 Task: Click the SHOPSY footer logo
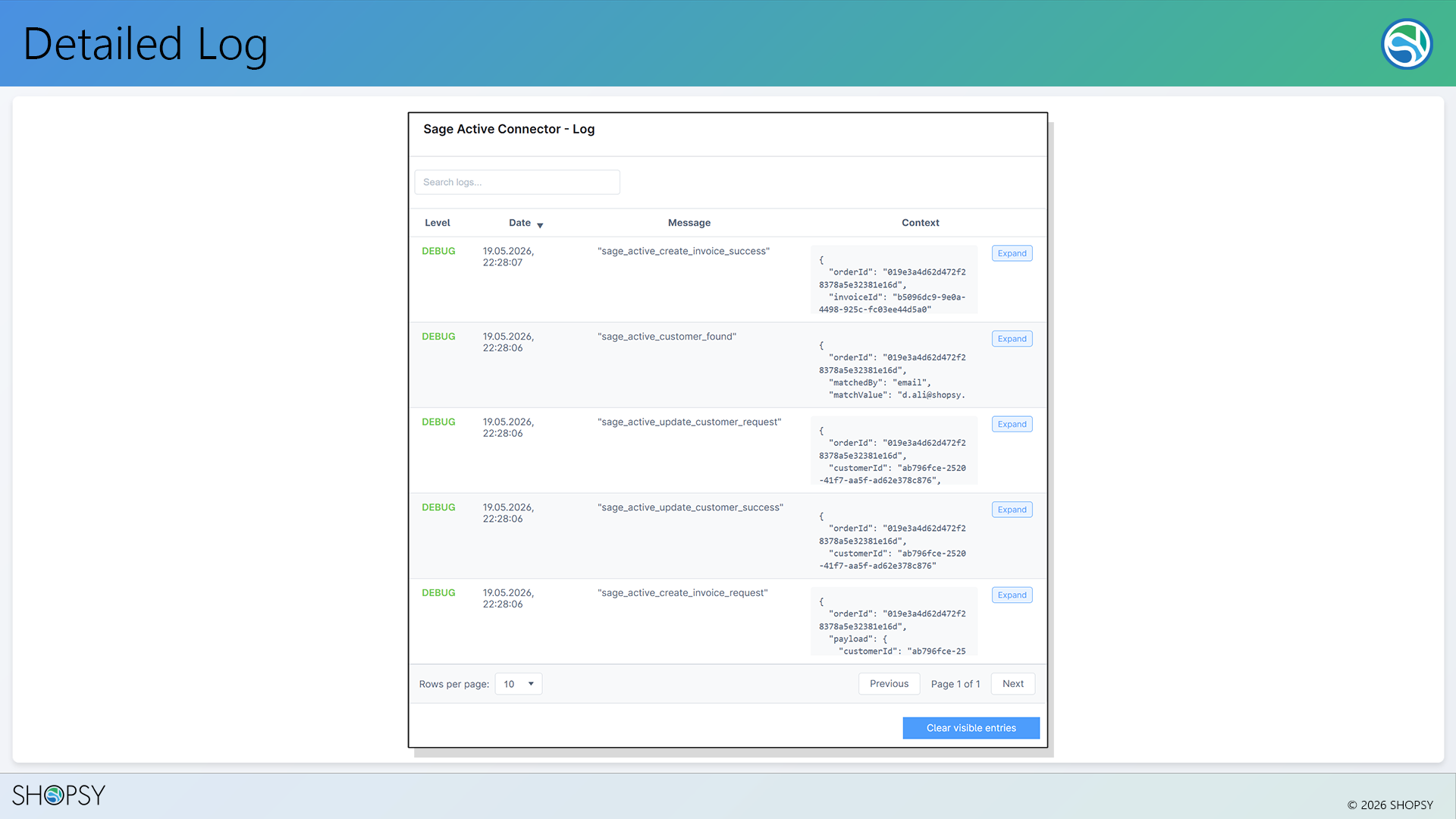58,795
